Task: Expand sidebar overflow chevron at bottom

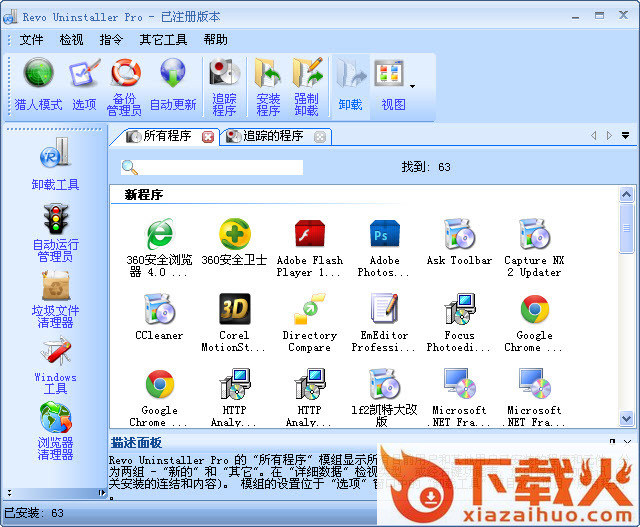Action: 9,493
